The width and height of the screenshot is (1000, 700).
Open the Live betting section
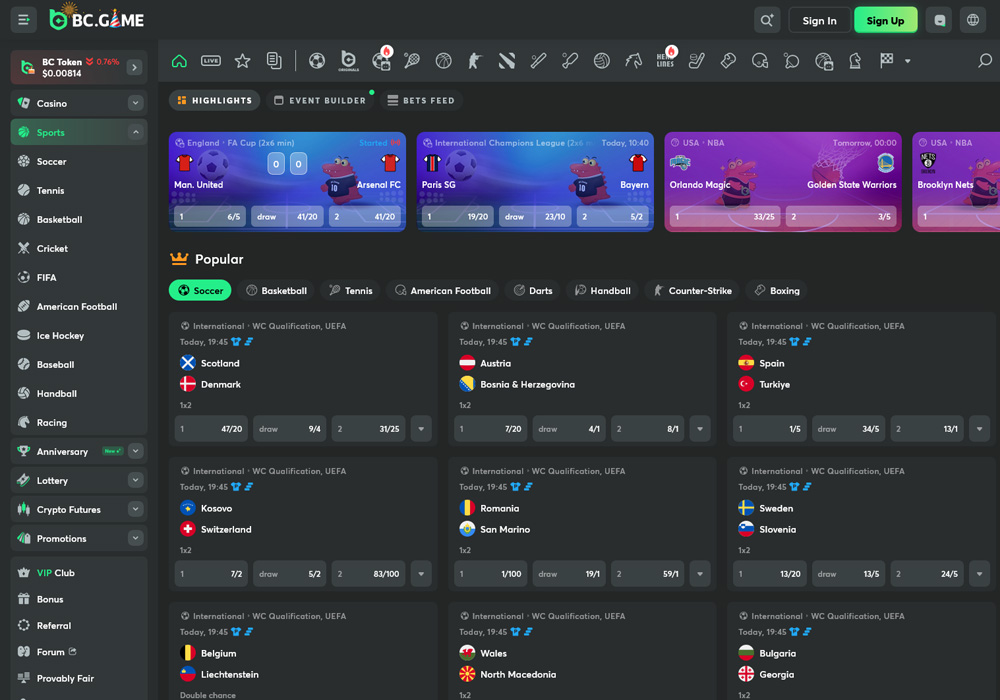[x=211, y=61]
